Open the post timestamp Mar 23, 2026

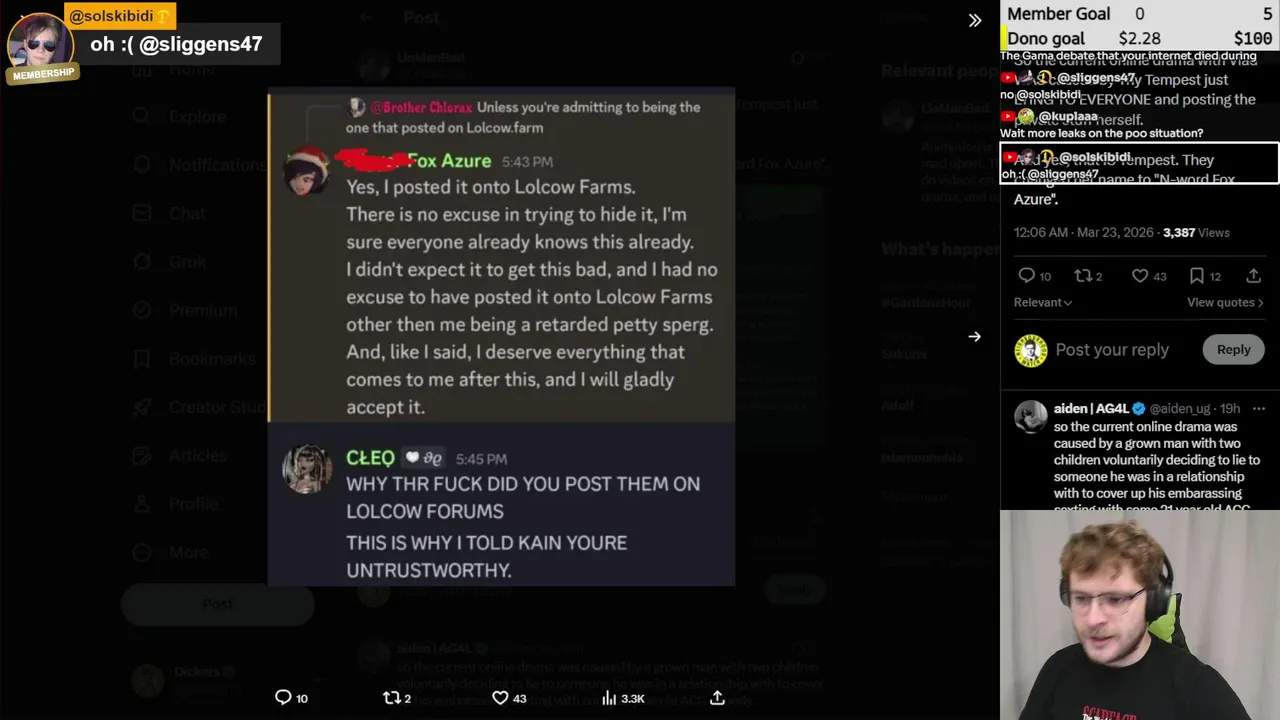[1083, 232]
